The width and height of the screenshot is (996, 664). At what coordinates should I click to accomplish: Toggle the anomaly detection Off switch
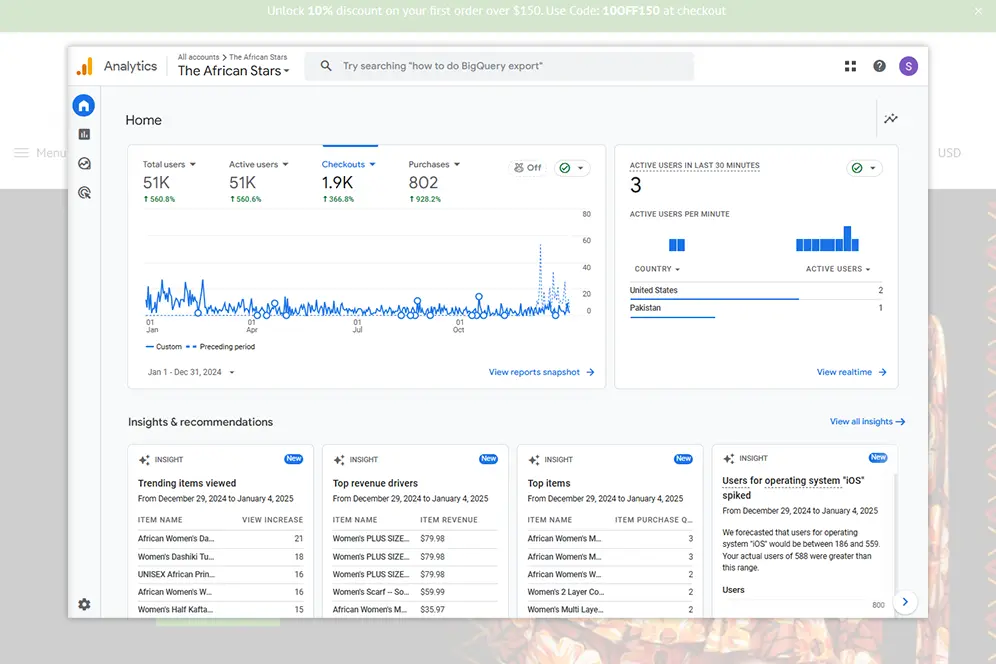(x=527, y=168)
